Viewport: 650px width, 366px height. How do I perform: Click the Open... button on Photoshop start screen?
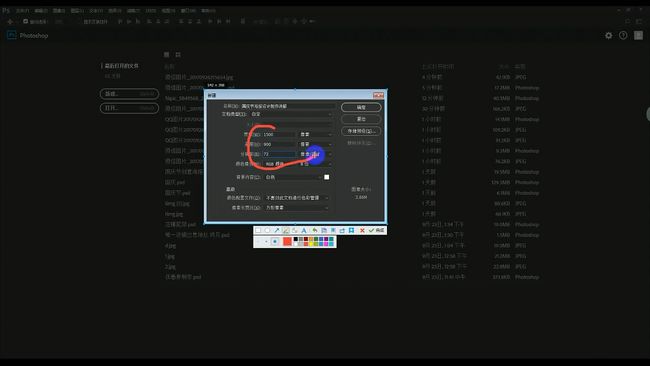(x=129, y=108)
